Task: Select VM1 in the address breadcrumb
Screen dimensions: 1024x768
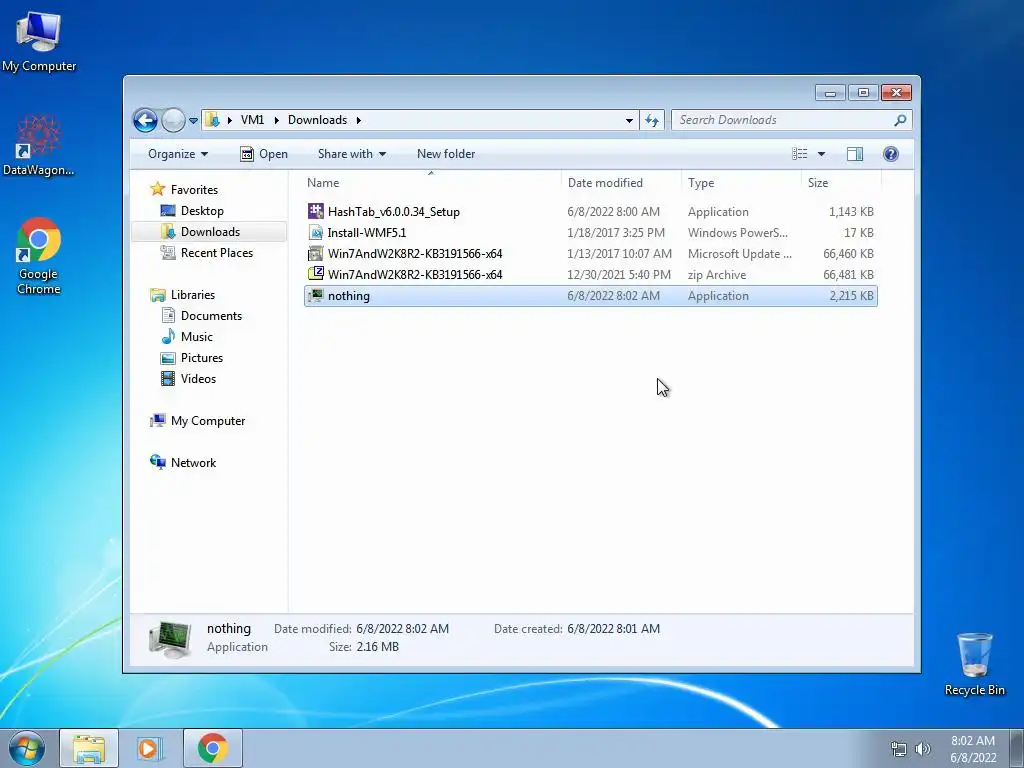Action: 253,120
